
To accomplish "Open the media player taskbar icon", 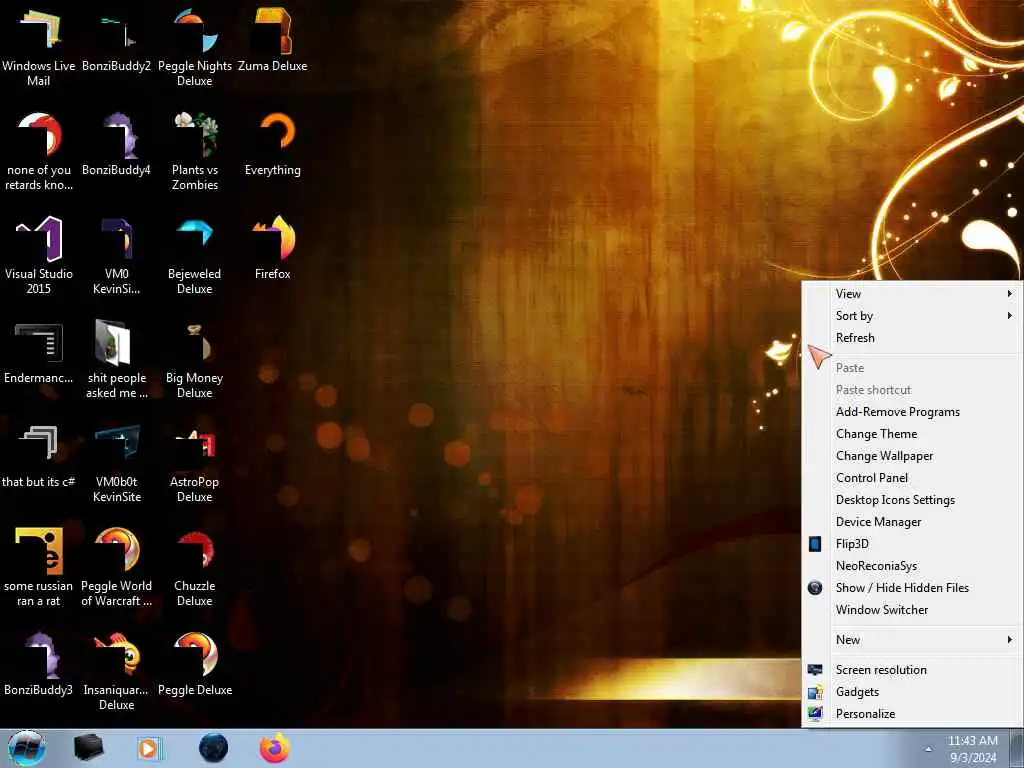I will [x=150, y=748].
